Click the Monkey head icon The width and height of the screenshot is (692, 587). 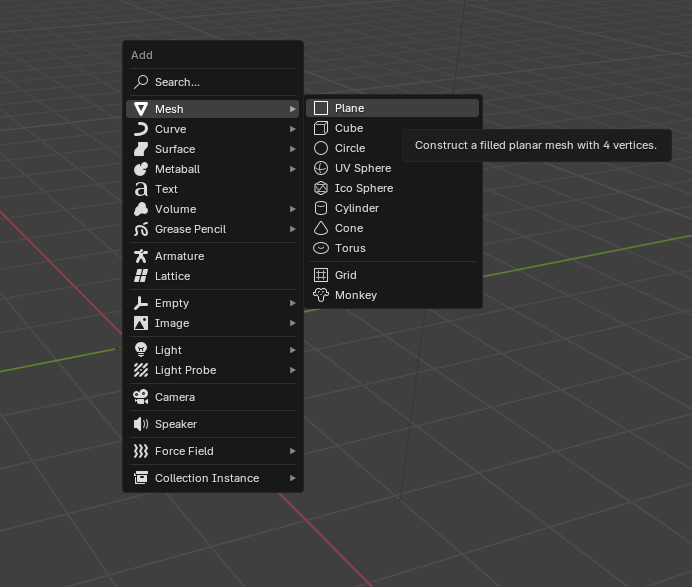[x=321, y=295]
